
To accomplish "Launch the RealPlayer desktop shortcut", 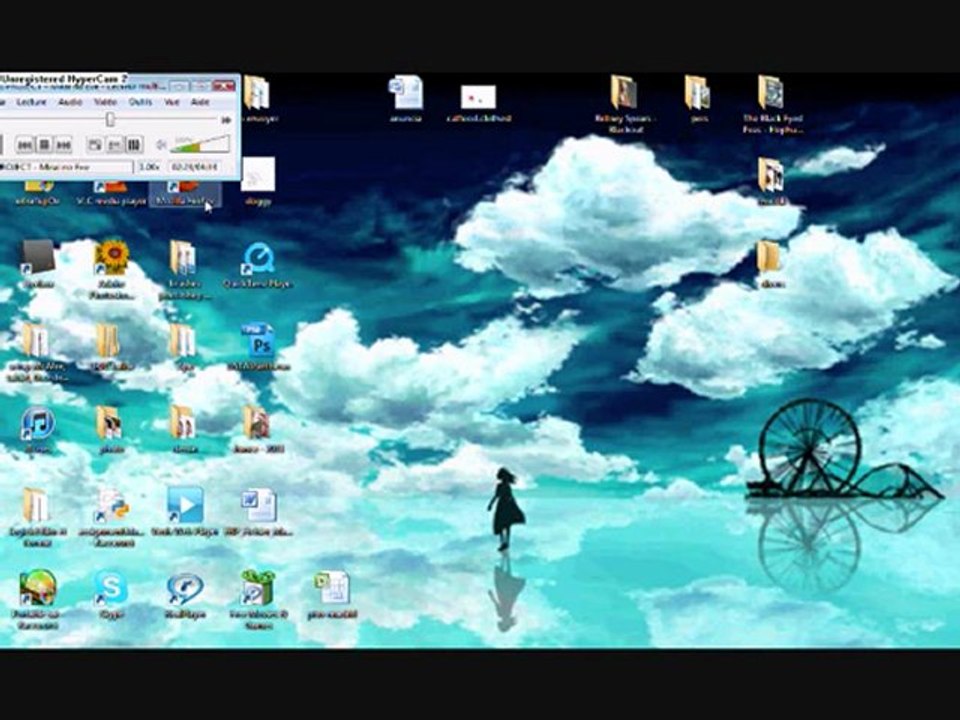I will click(x=185, y=589).
